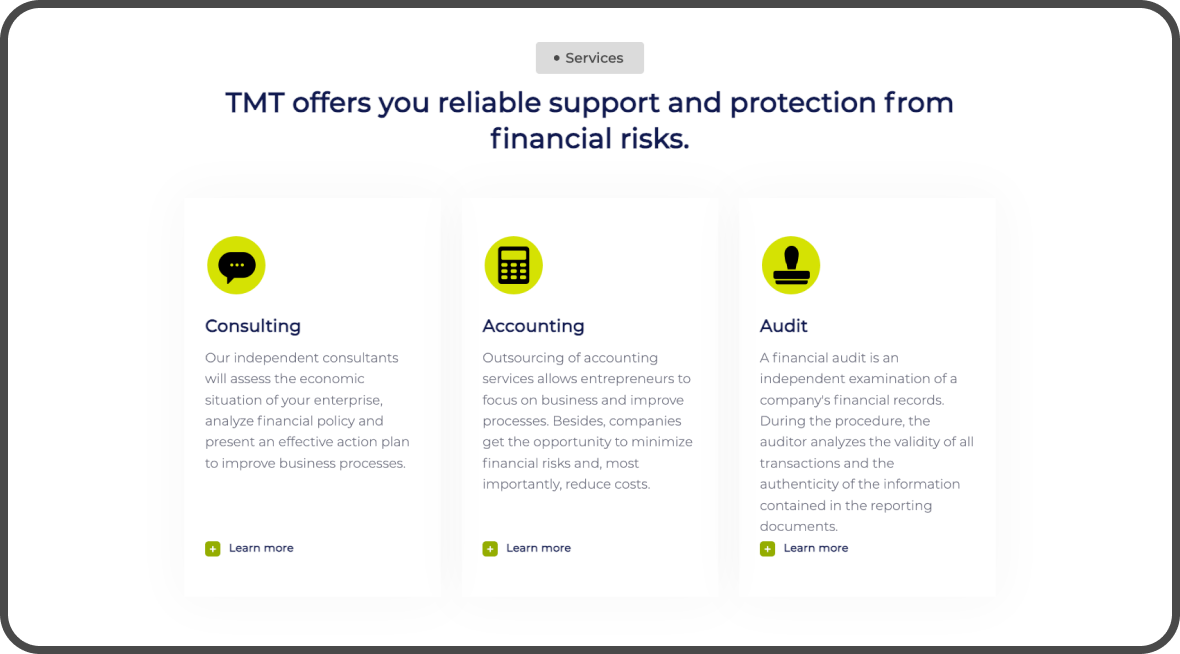Open Learn more for Consulting
The height and width of the screenshot is (654, 1180).
point(261,548)
